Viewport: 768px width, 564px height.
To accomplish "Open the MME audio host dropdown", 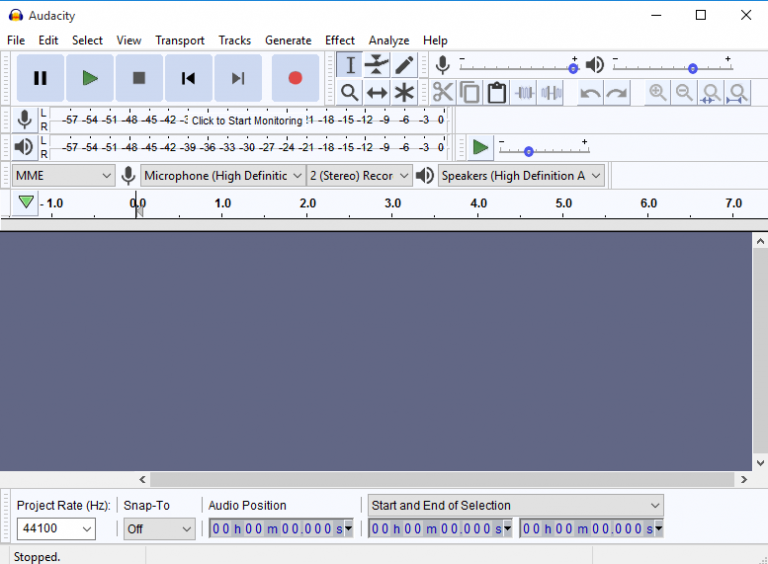I will [64, 175].
